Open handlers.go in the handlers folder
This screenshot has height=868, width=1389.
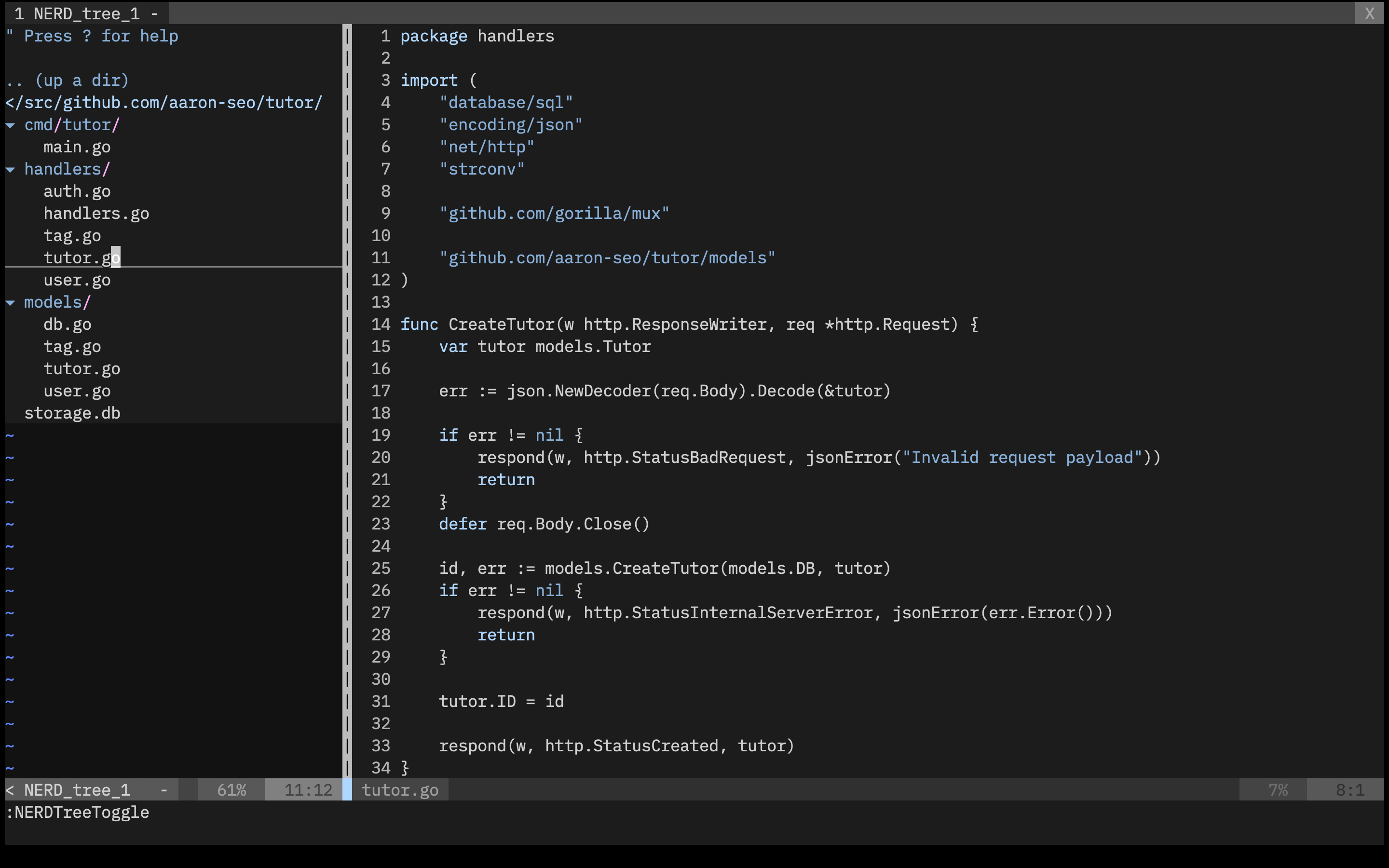(x=96, y=213)
